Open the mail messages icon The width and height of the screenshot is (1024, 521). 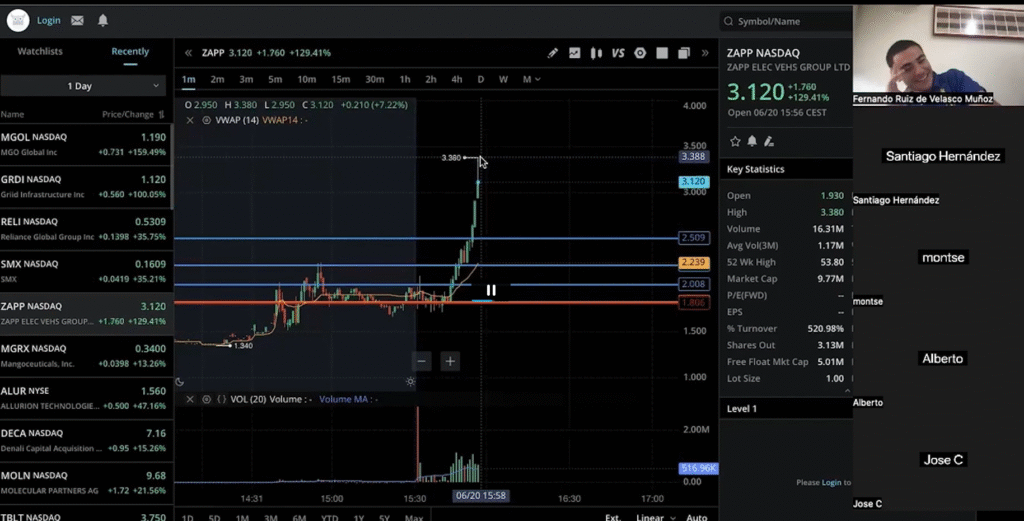(77, 20)
